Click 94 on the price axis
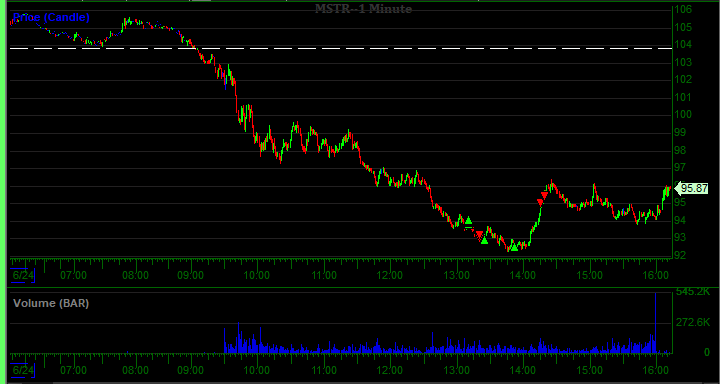Image resolution: width=720 pixels, height=384 pixels. click(x=680, y=220)
